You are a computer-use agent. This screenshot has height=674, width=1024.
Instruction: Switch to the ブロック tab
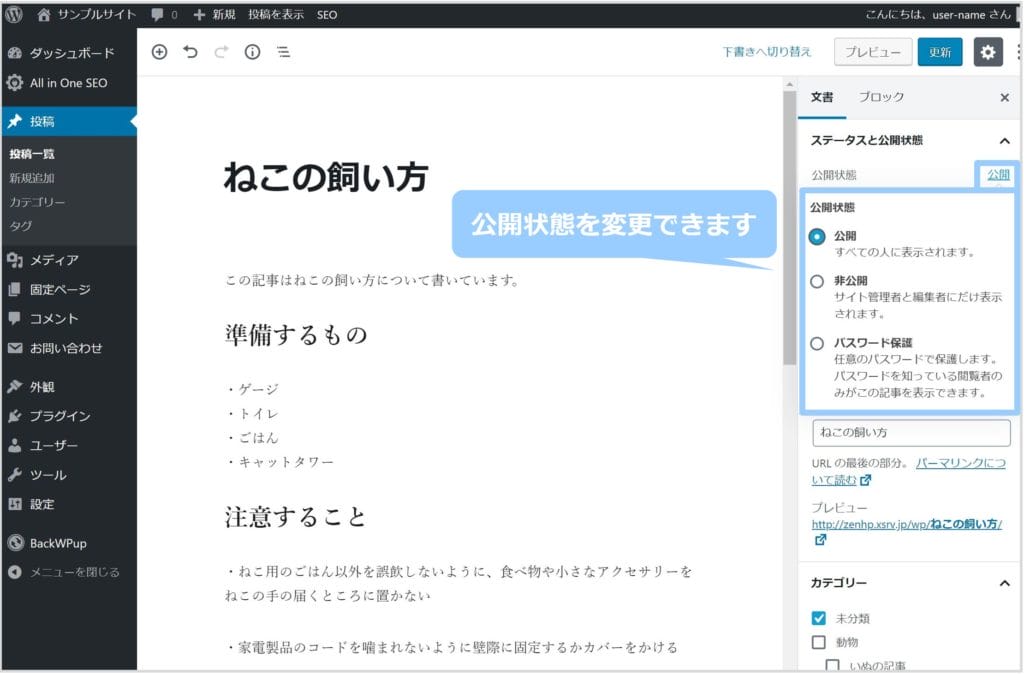(881, 97)
